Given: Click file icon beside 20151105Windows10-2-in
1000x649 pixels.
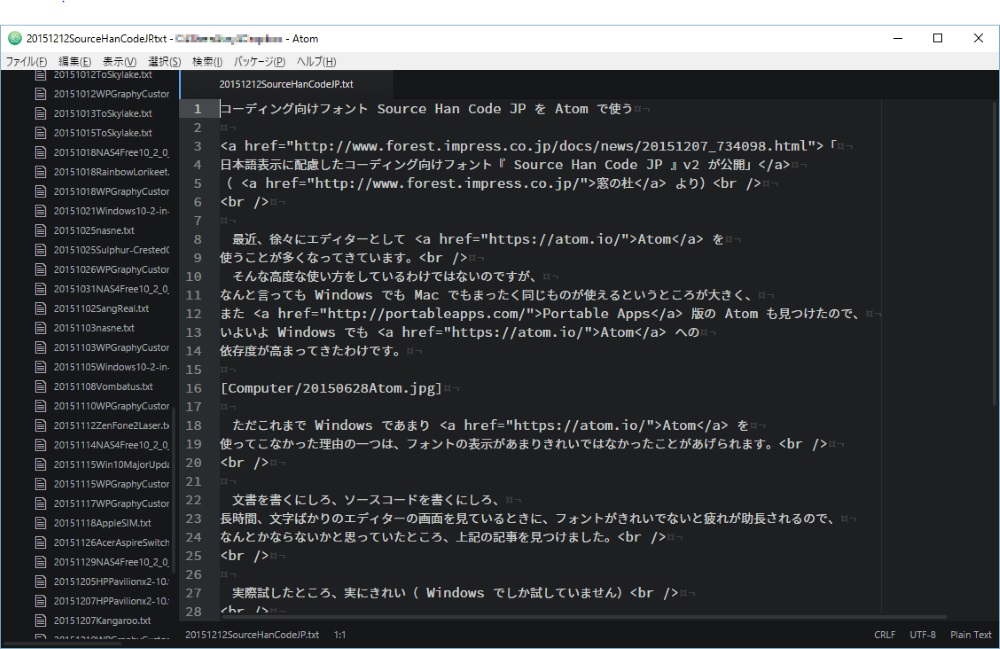Looking at the screenshot, I should click(x=41, y=367).
